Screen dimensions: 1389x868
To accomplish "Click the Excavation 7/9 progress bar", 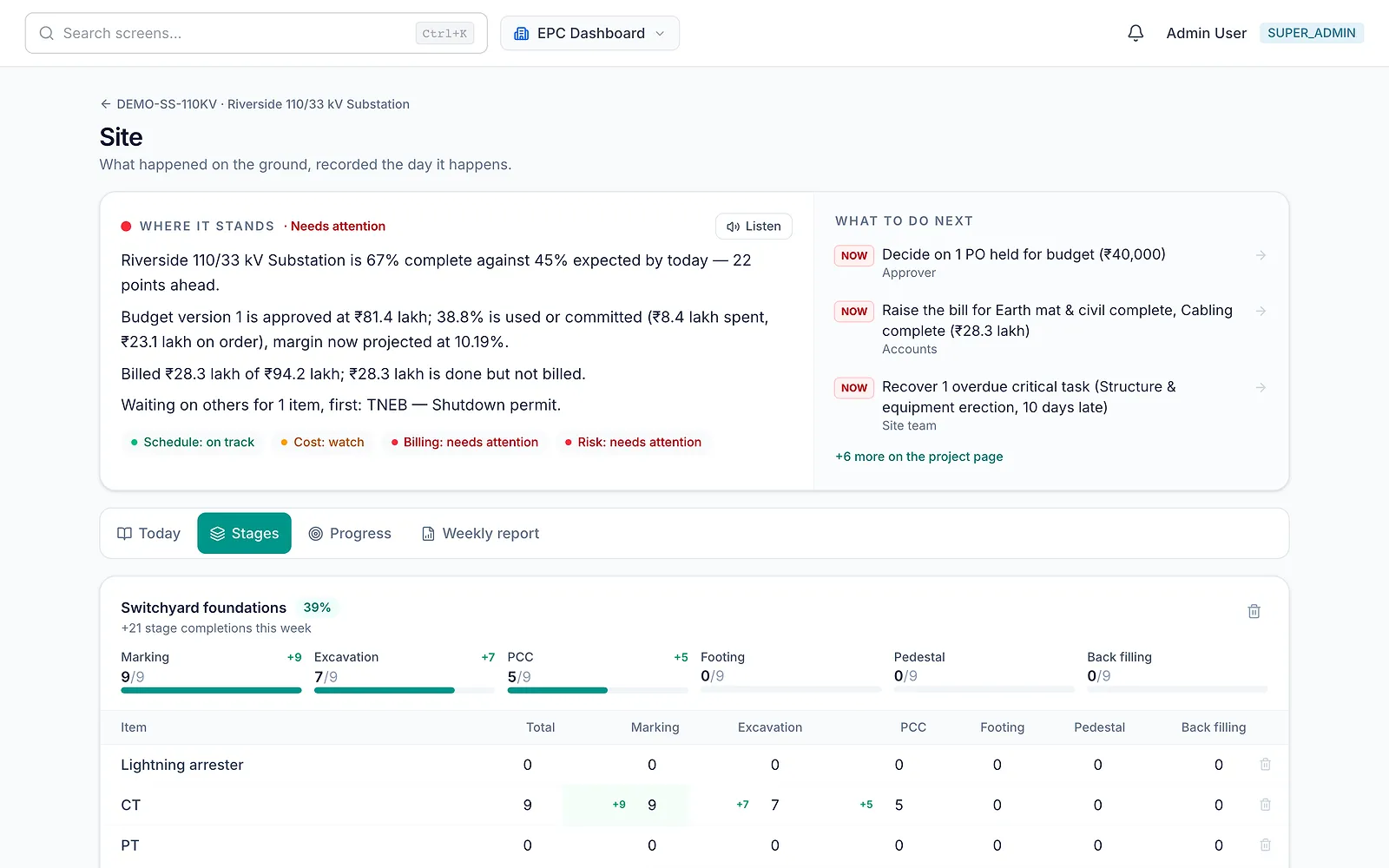I will (x=405, y=690).
